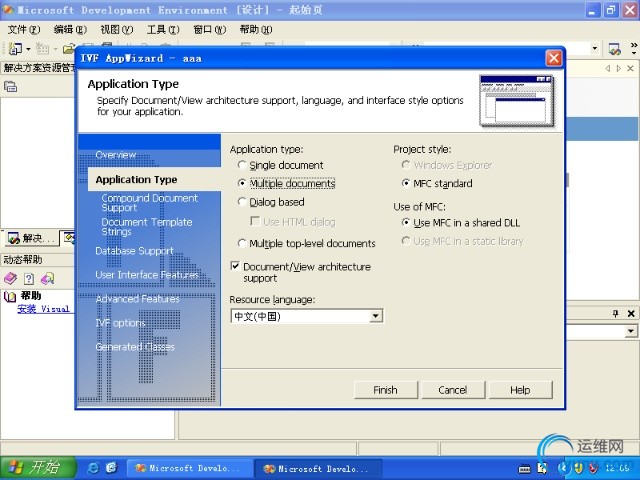Select Single document application type

(281, 165)
